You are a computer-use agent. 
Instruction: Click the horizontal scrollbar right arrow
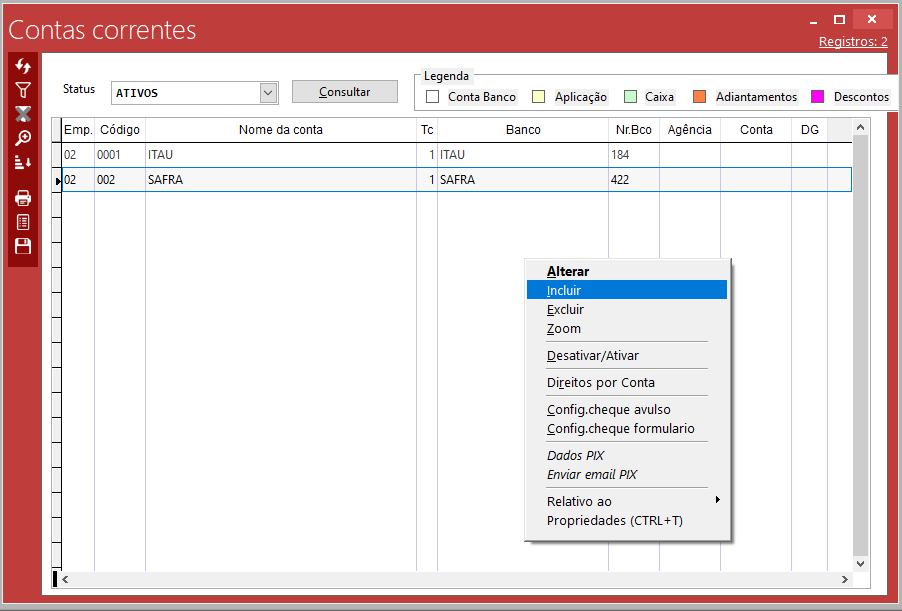pos(845,579)
